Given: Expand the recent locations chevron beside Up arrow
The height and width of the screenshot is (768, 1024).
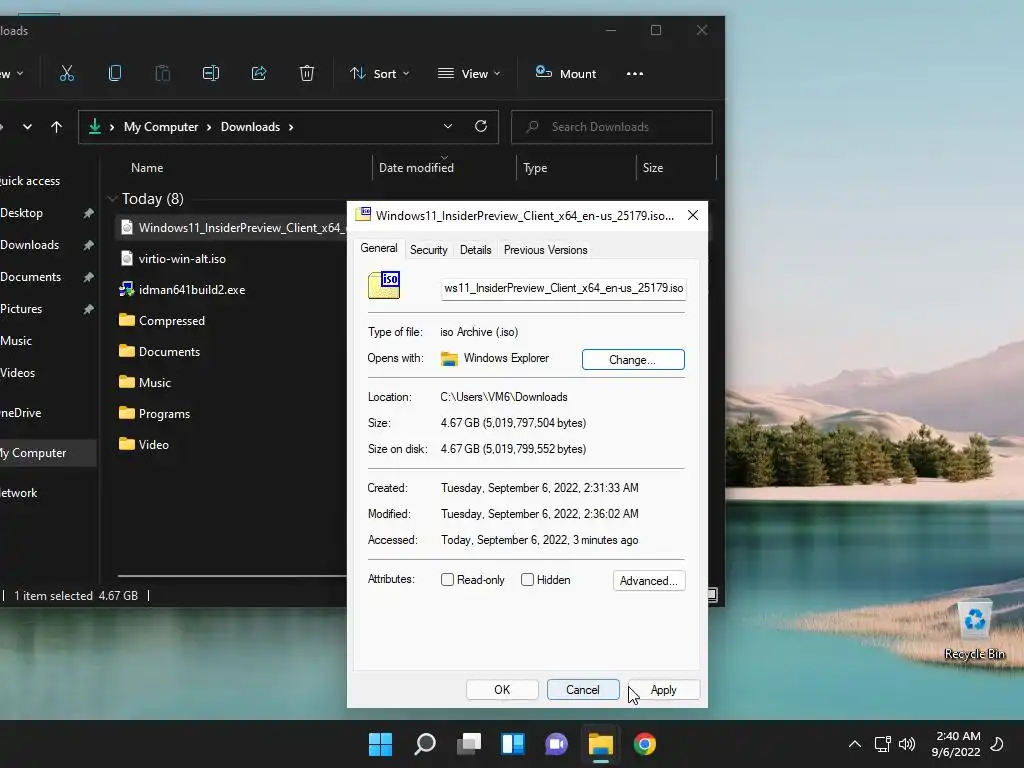Looking at the screenshot, I should coord(27,127).
